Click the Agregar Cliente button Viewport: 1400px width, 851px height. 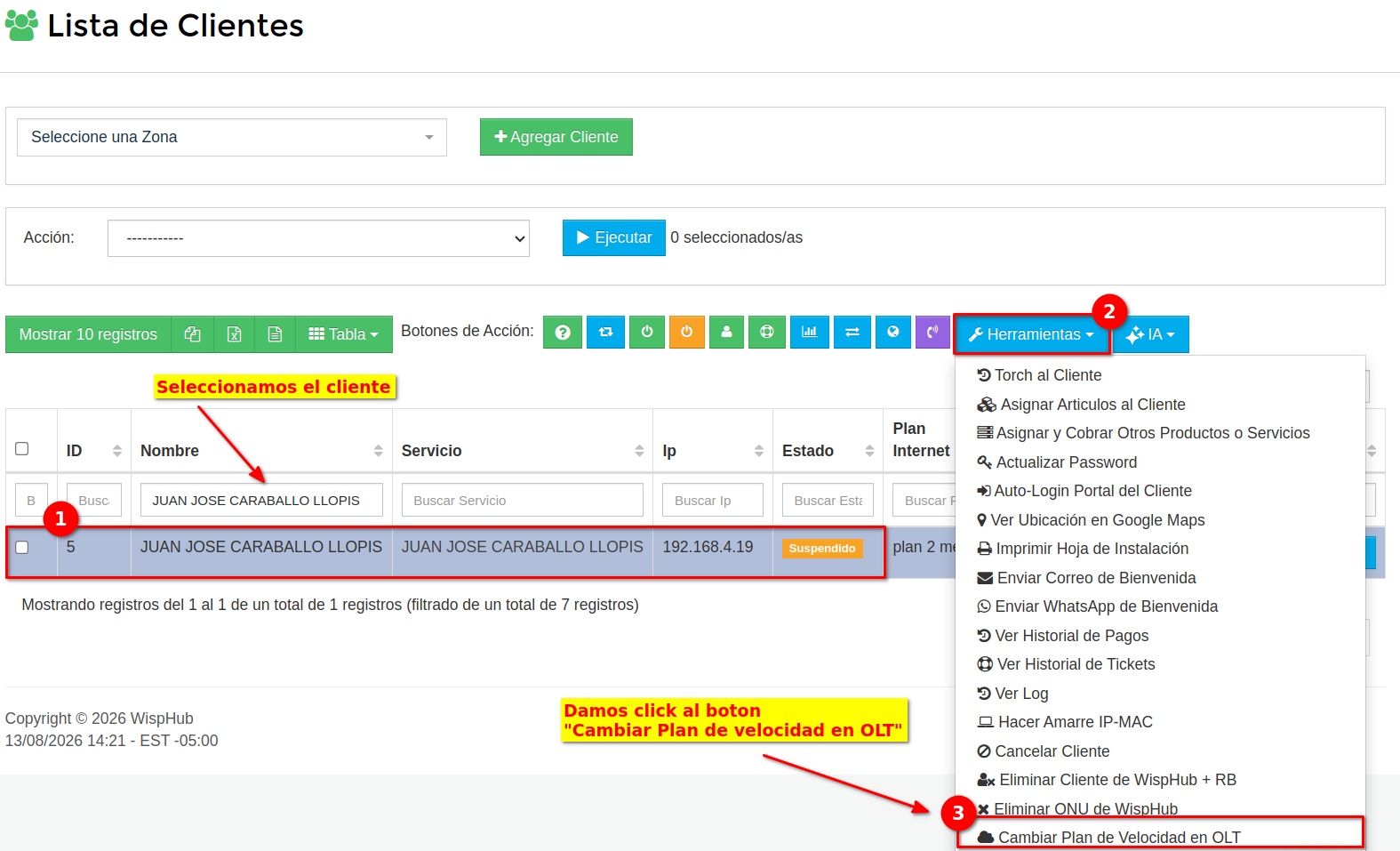pyautogui.click(x=556, y=137)
